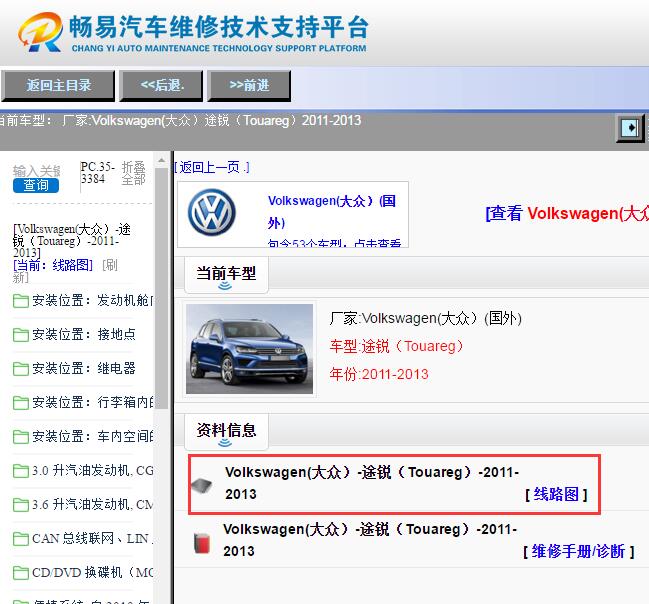Click the blue Touareg car thumbnail

click(x=250, y=349)
